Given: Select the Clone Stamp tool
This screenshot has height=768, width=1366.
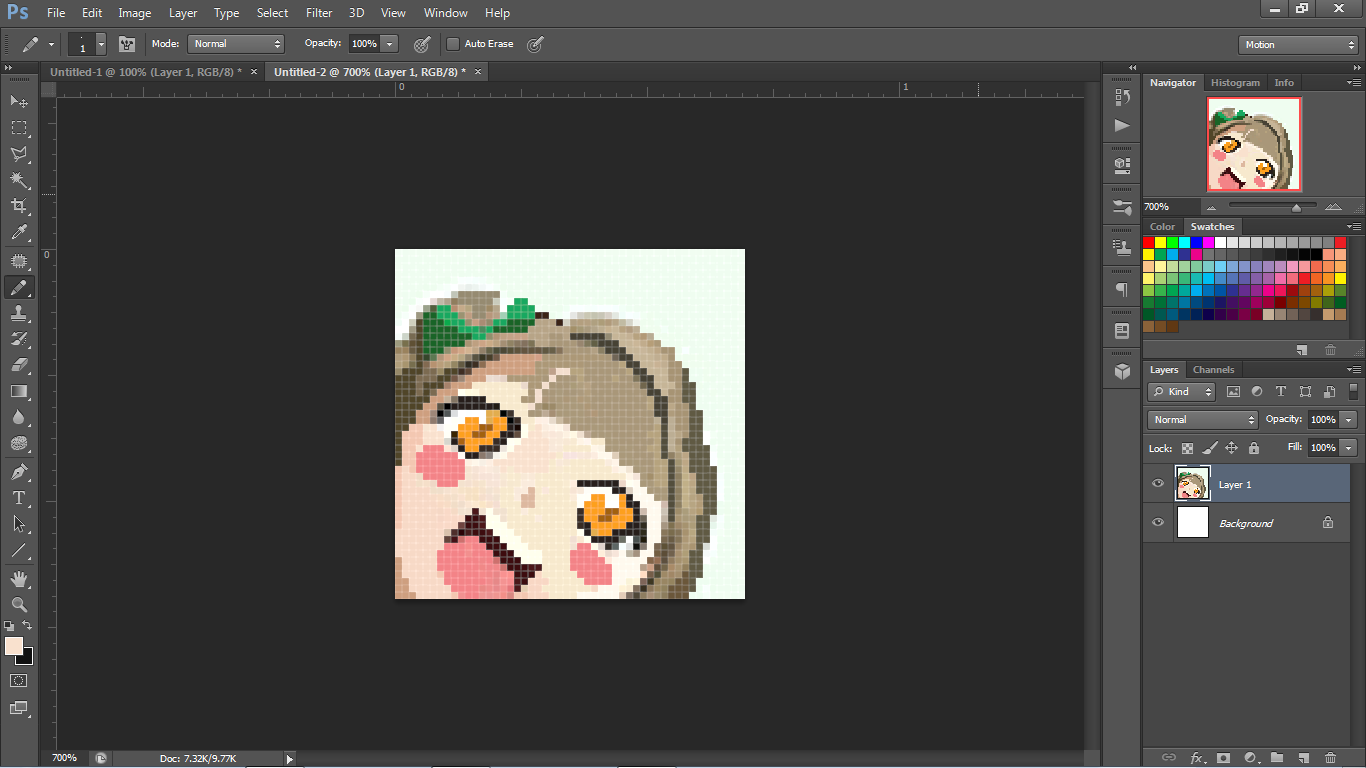Looking at the screenshot, I should pos(19,313).
